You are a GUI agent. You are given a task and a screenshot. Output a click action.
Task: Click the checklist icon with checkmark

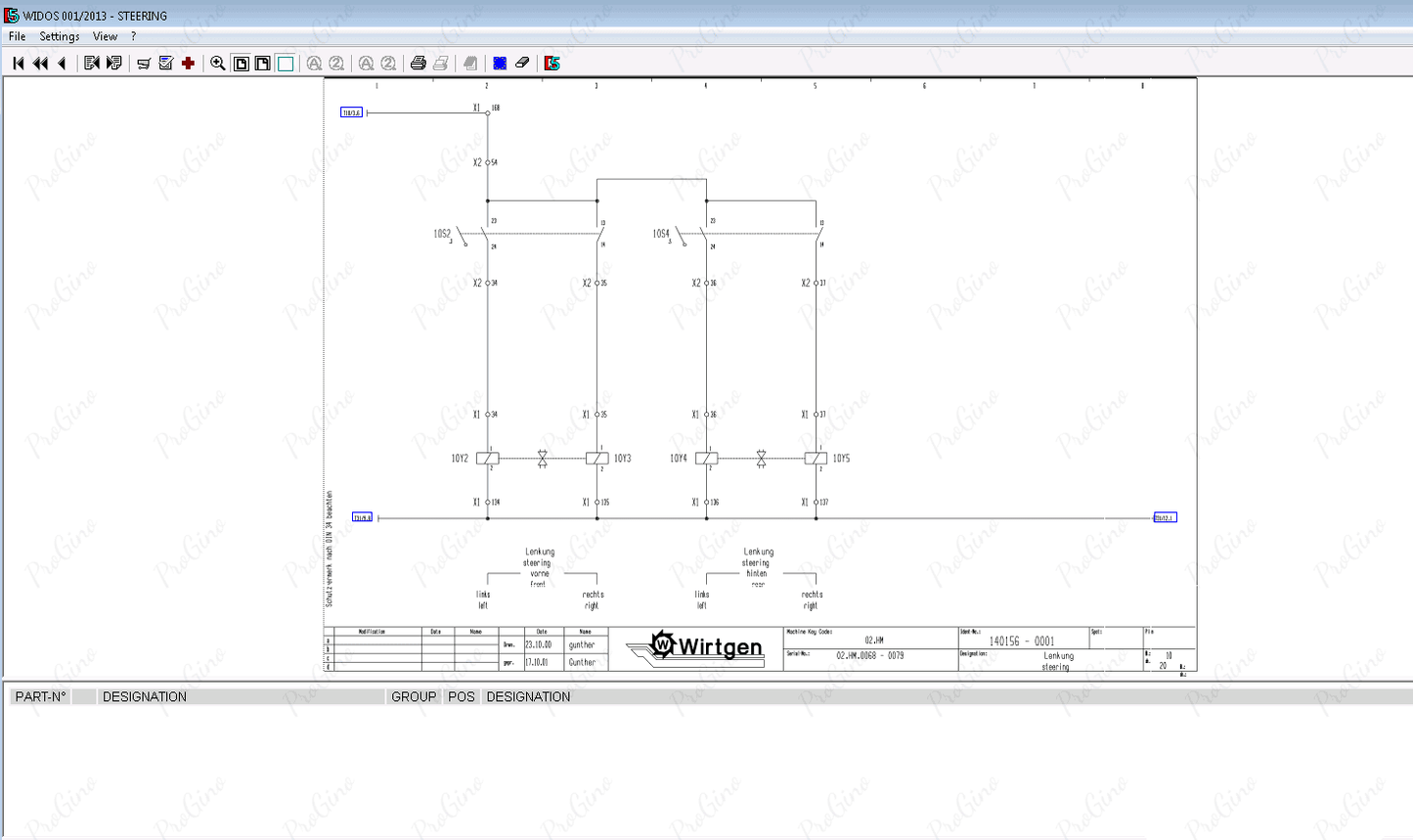click(x=165, y=64)
